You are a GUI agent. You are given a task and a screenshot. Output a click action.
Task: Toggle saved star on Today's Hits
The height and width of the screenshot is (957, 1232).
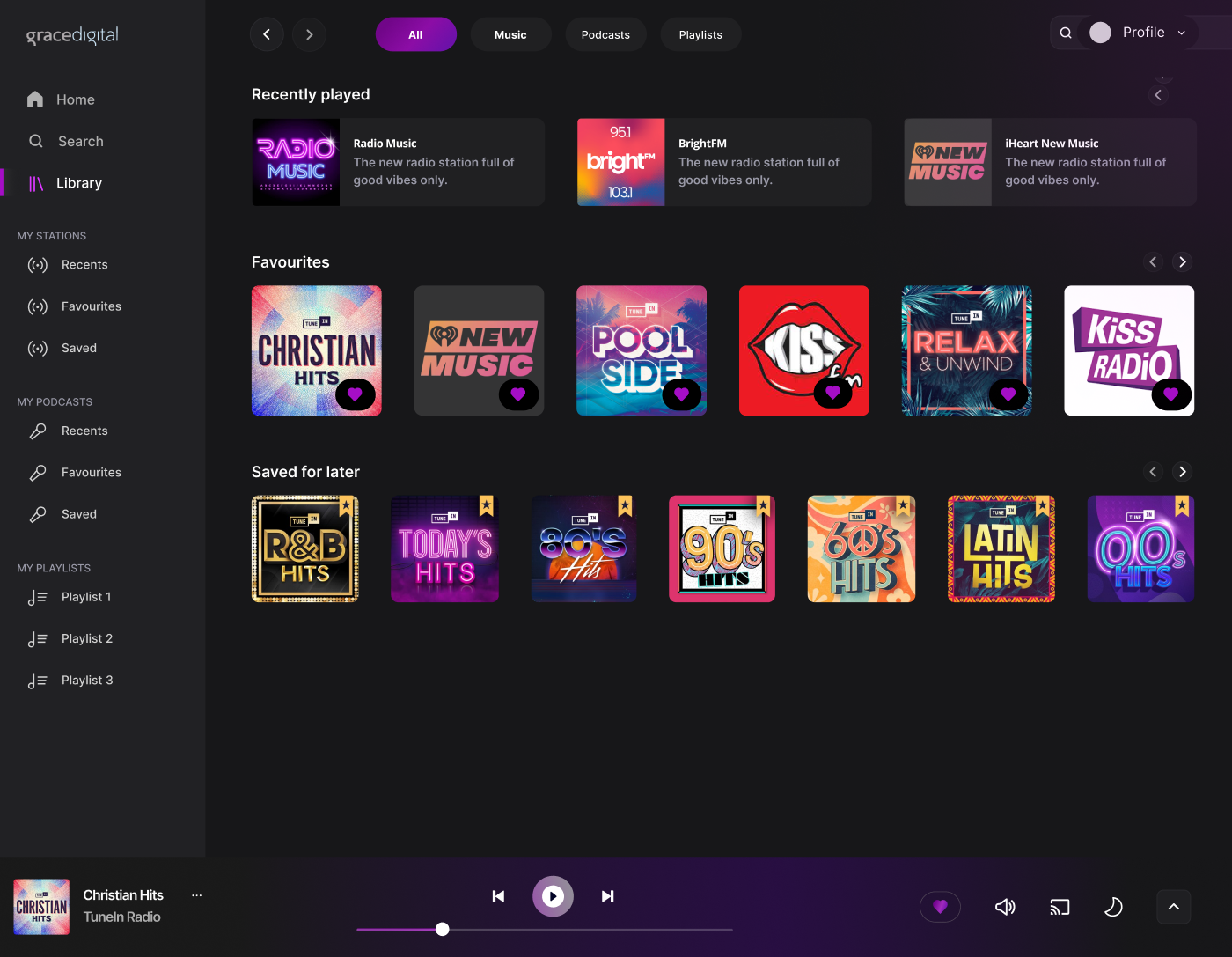point(486,506)
